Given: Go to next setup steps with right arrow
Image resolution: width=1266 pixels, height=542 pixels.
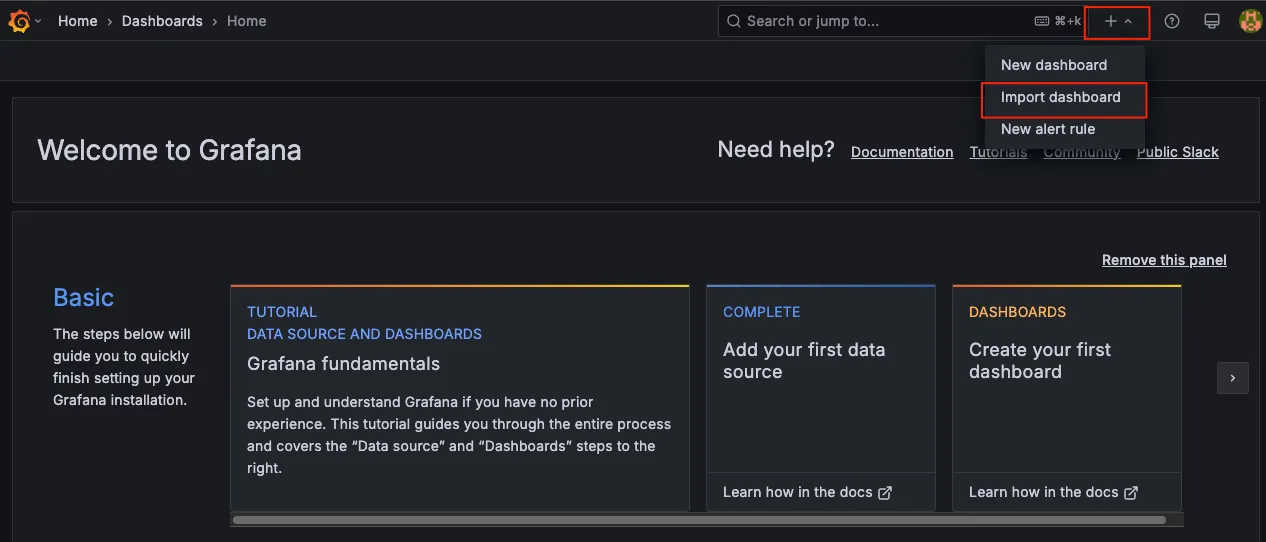Looking at the screenshot, I should click(x=1233, y=378).
